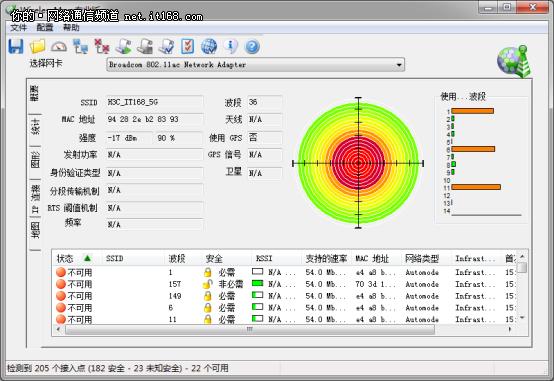Switch to the 图形 vertical tab

(x=35, y=159)
